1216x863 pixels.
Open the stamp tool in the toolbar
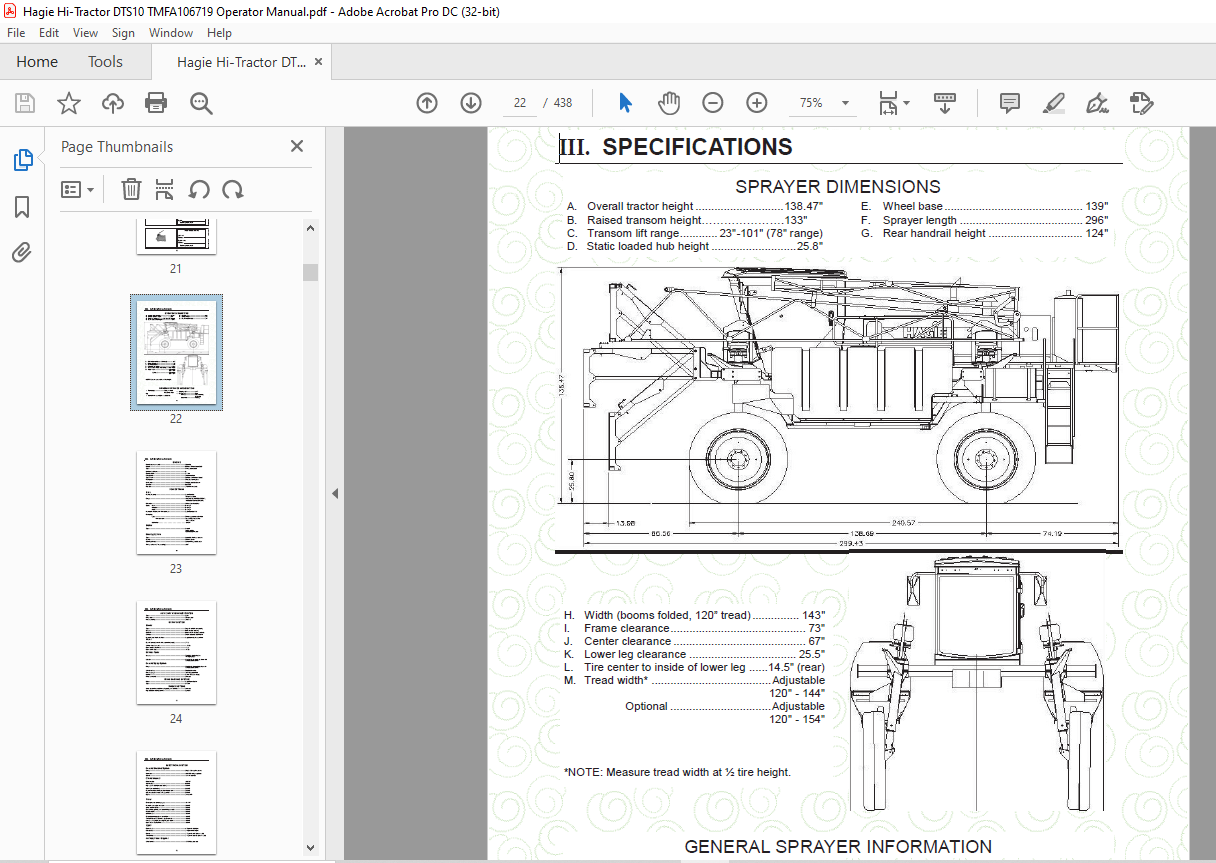point(1142,103)
